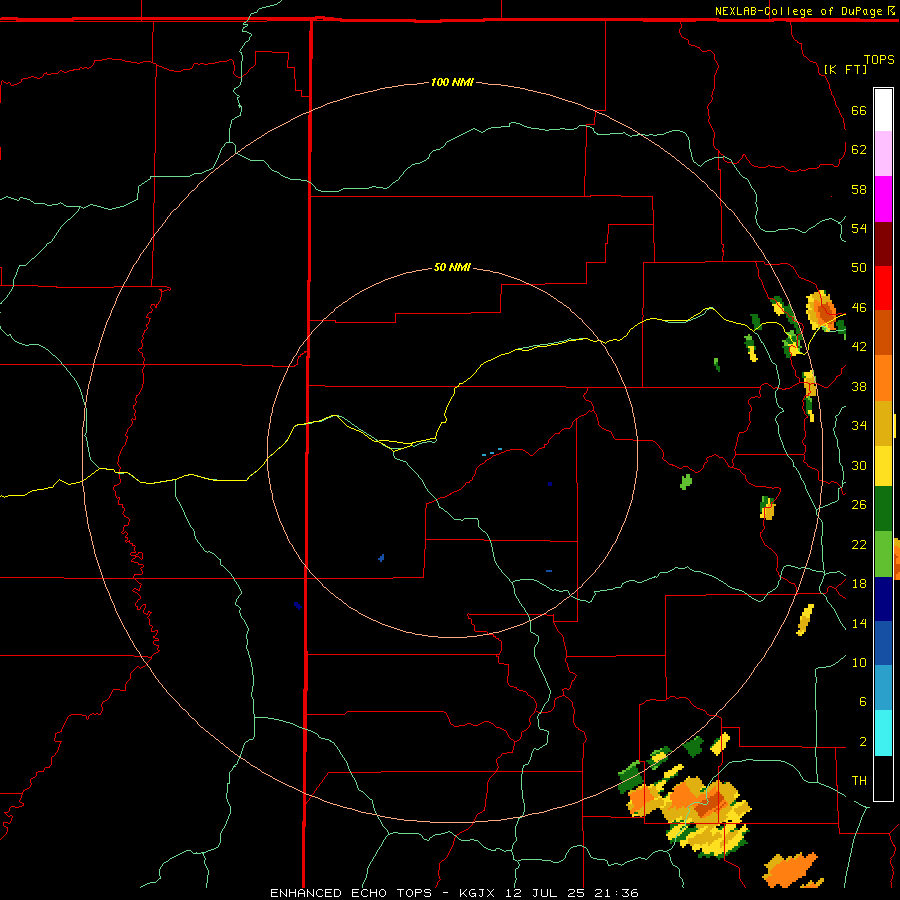Click the '62' legend value
The image size is (900, 900).
[x=859, y=149]
